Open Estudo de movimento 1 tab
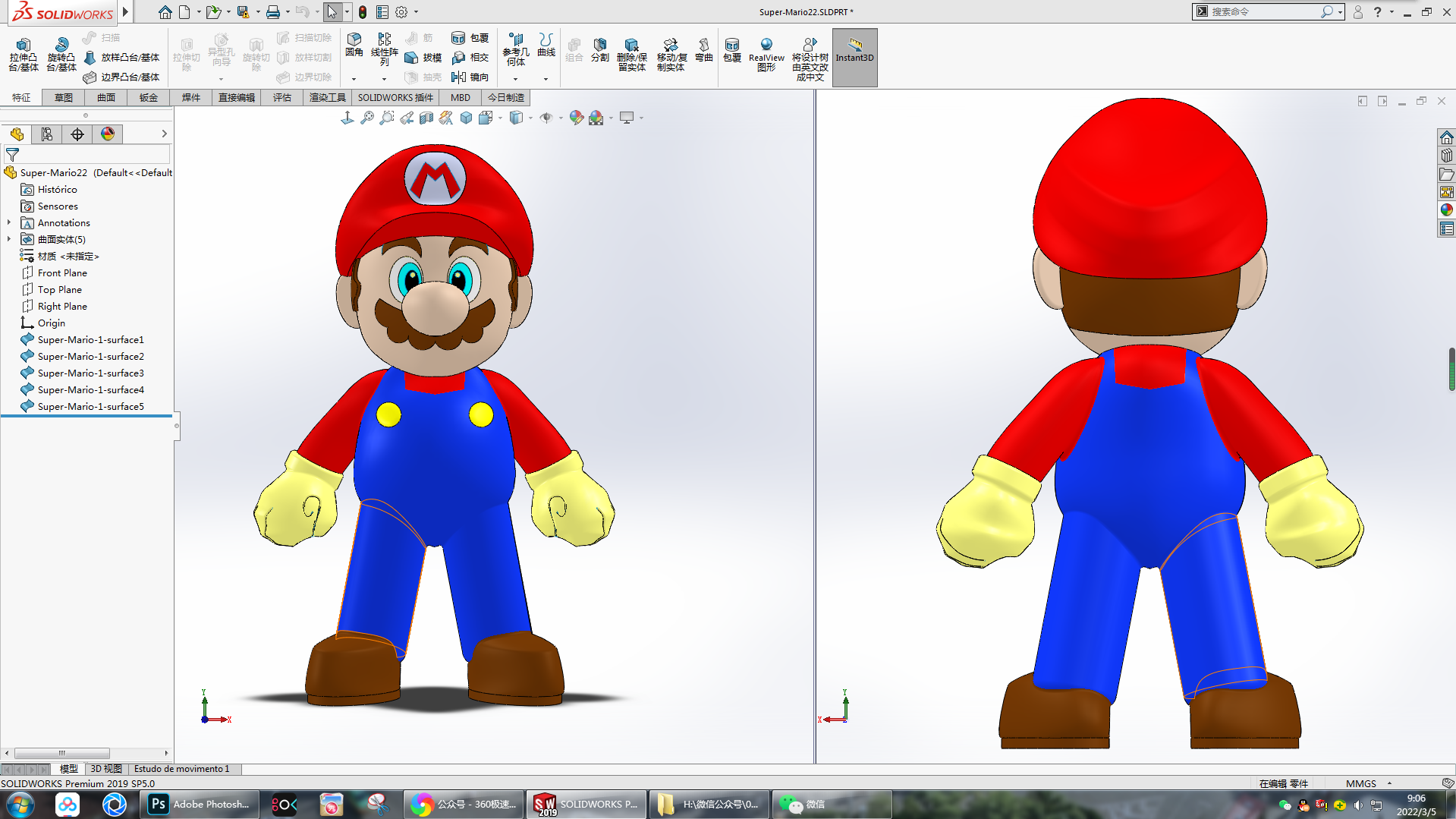1456x819 pixels. point(182,769)
